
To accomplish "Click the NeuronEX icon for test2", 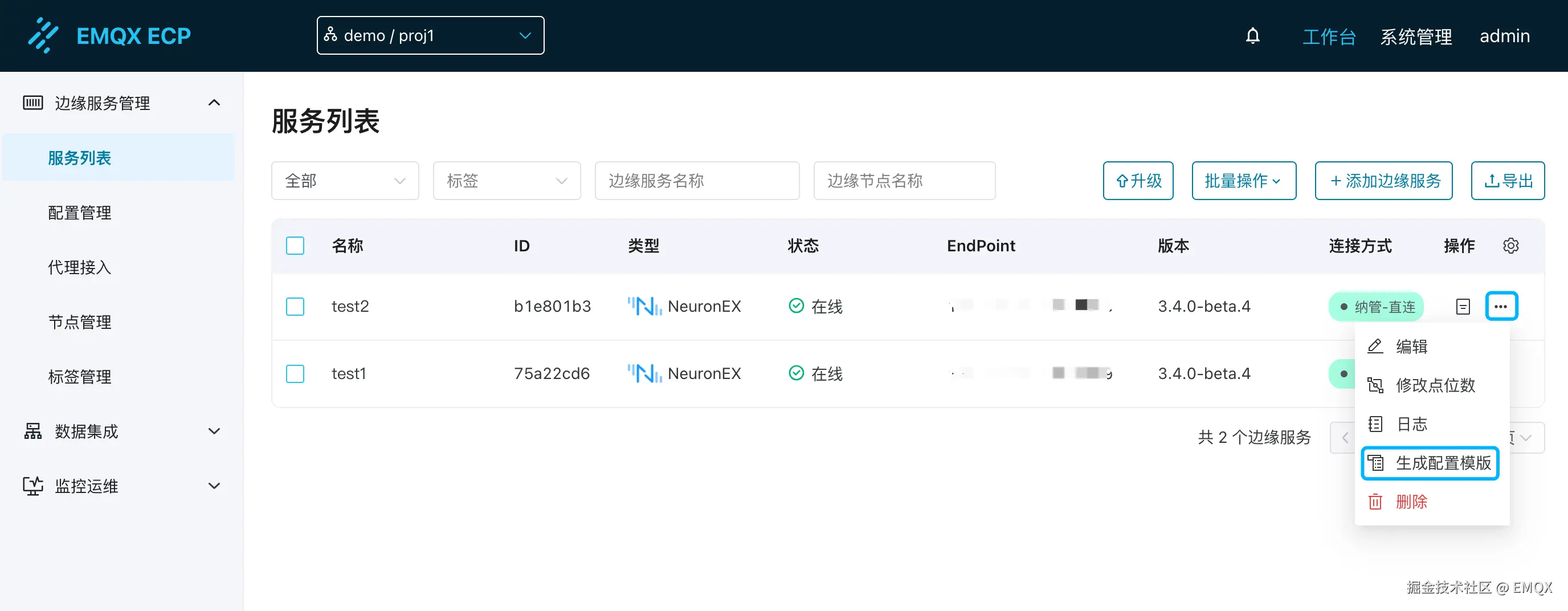I will tap(643, 306).
